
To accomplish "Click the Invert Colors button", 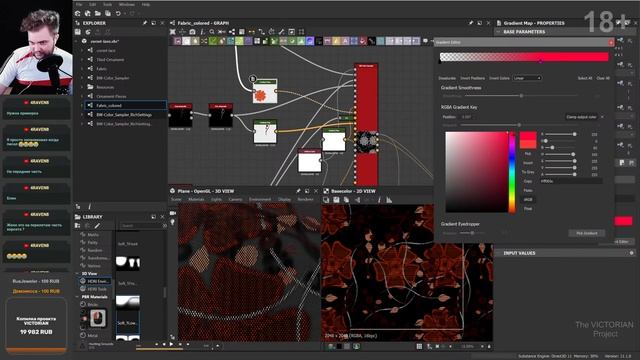I will click(x=499, y=78).
